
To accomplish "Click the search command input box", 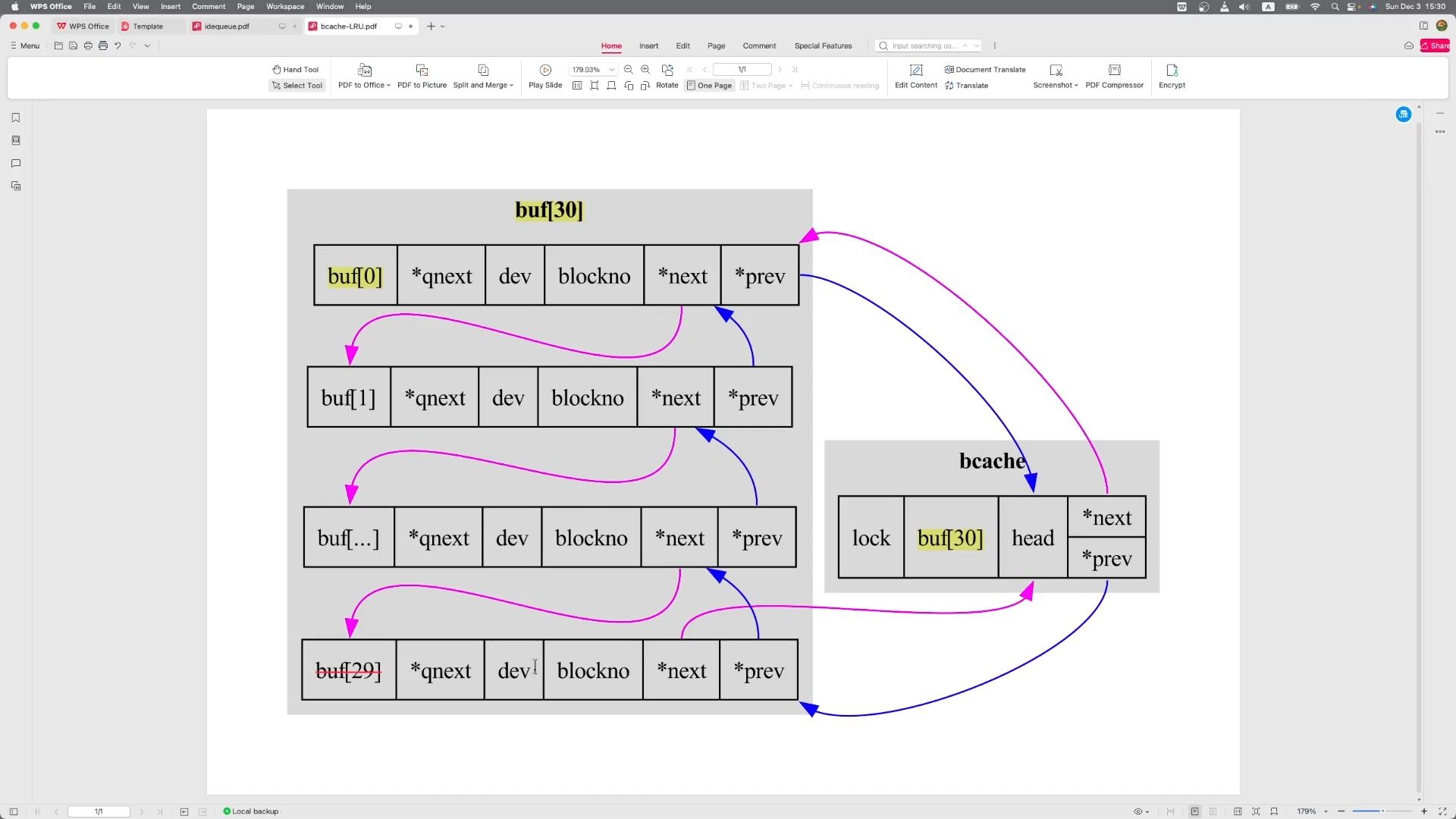I will (x=927, y=46).
